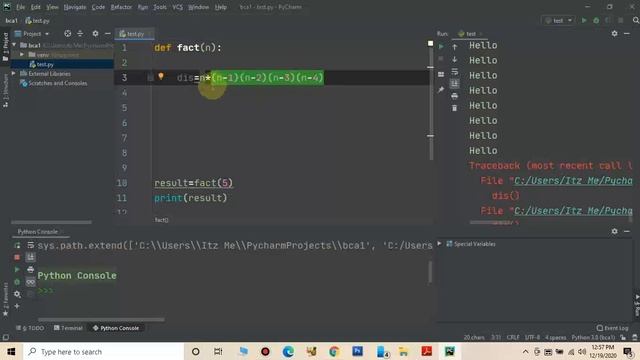Viewport: 640px width, 360px height.
Task: Click the Python interpreter status bar entry
Action: 593,338
